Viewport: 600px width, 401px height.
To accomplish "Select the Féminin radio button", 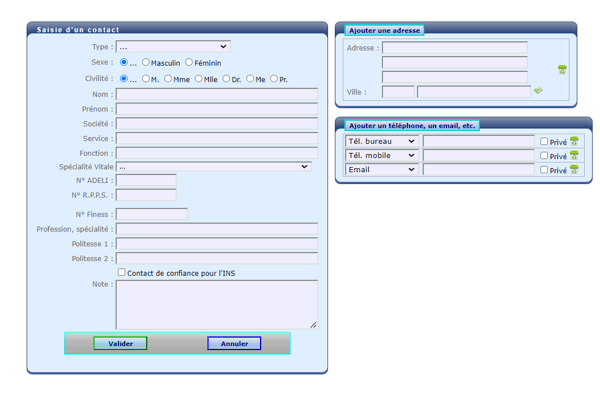I will coord(189,62).
